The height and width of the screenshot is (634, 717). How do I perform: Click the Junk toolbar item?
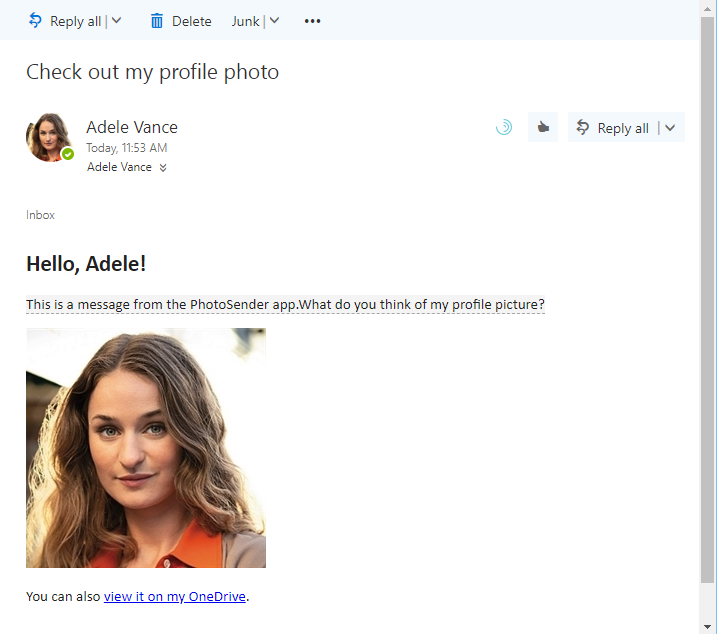click(x=245, y=21)
